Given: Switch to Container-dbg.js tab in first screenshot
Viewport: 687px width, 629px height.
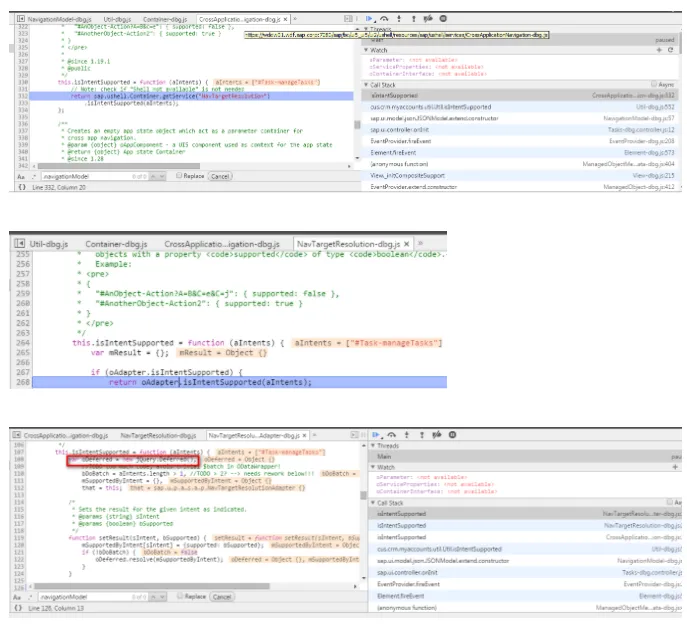Looking at the screenshot, I should (165, 19).
